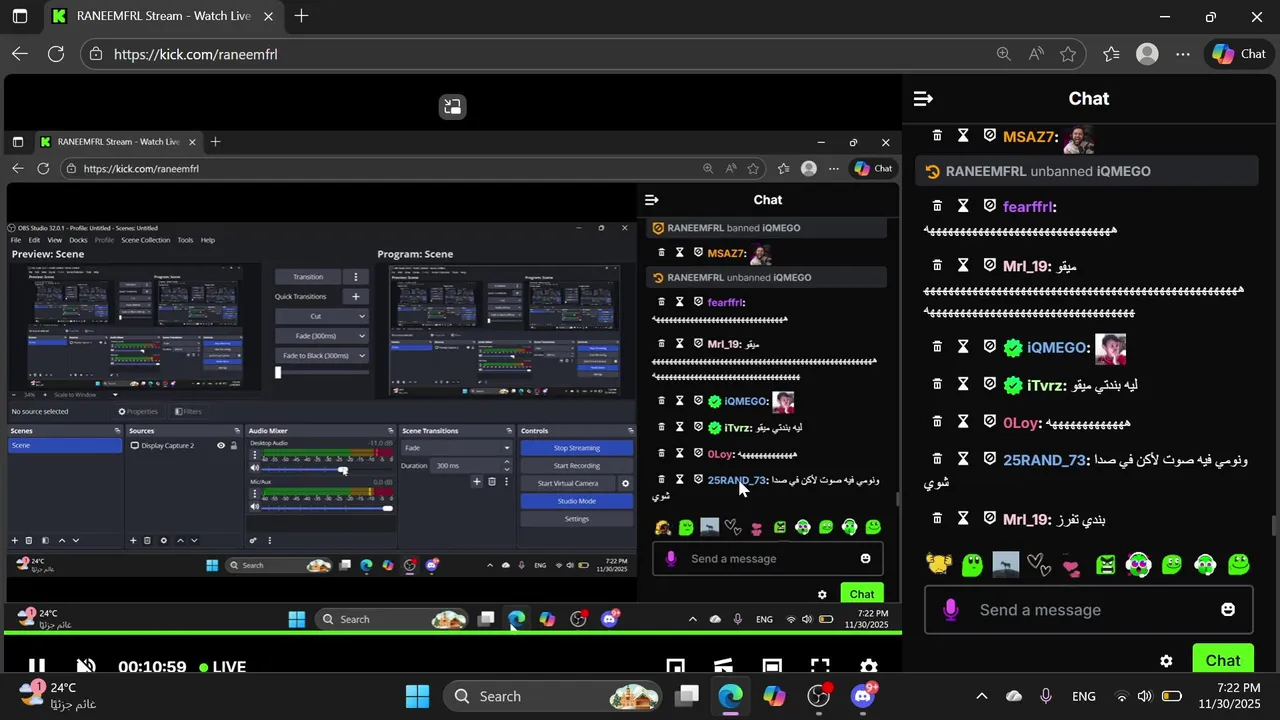The width and height of the screenshot is (1280, 720).
Task: Open the stream player settings gear
Action: click(868, 666)
